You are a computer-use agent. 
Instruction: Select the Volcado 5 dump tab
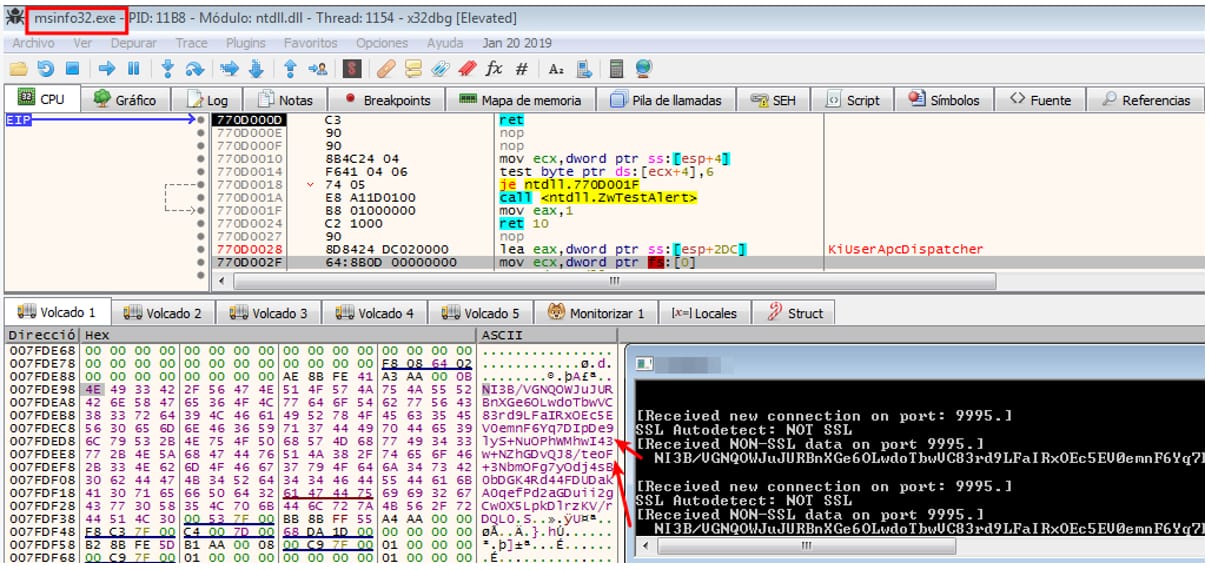pyautogui.click(x=482, y=313)
